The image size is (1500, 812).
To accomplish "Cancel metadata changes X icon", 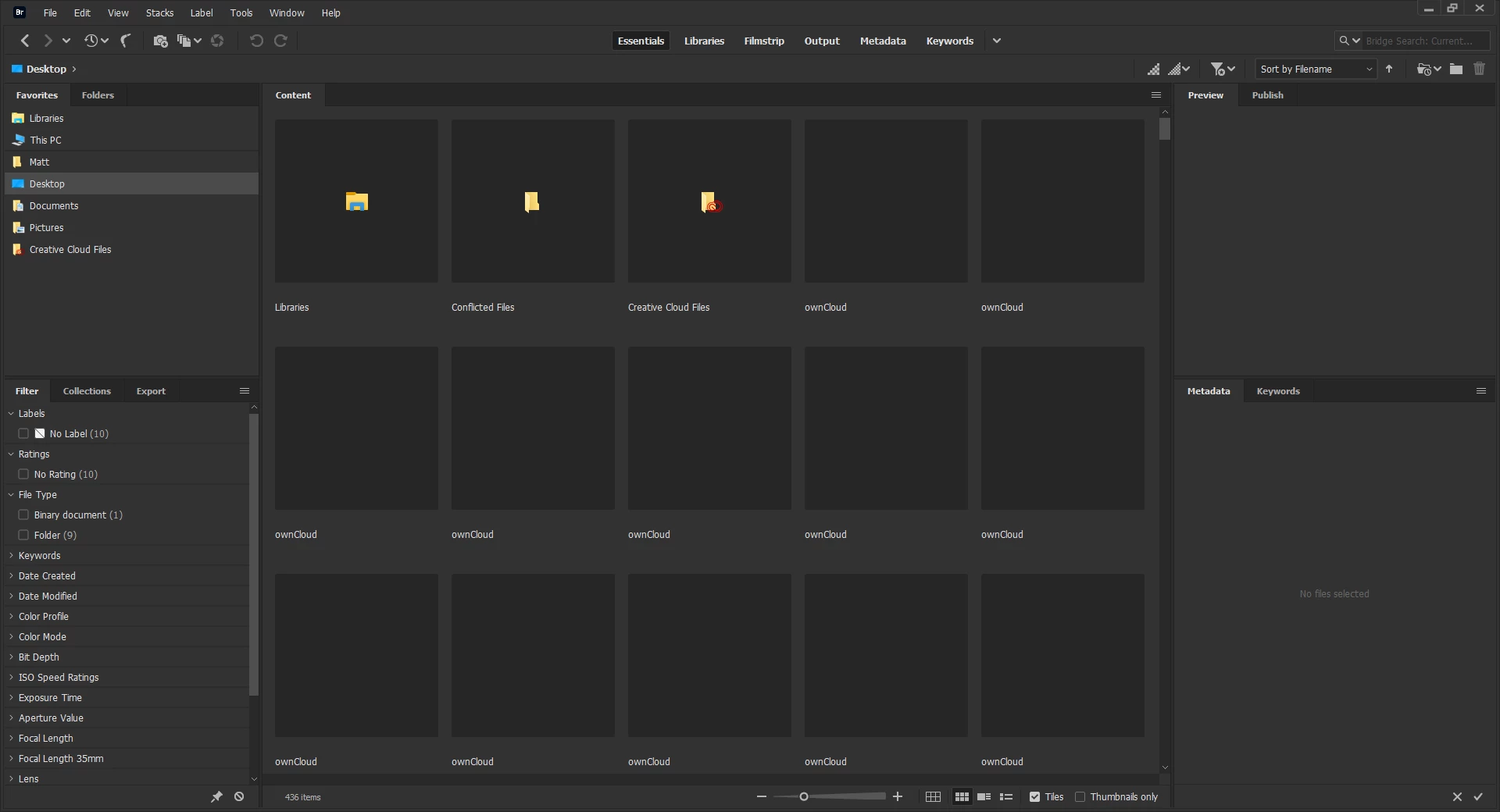I will click(x=1457, y=796).
